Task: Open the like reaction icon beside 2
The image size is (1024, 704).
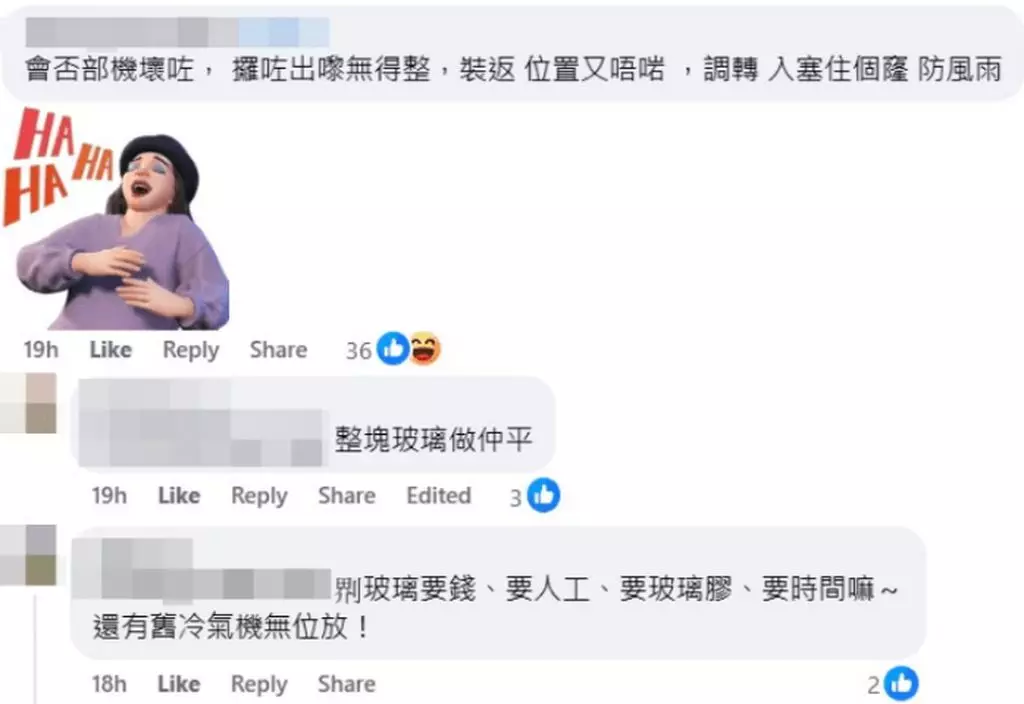Action: [902, 683]
